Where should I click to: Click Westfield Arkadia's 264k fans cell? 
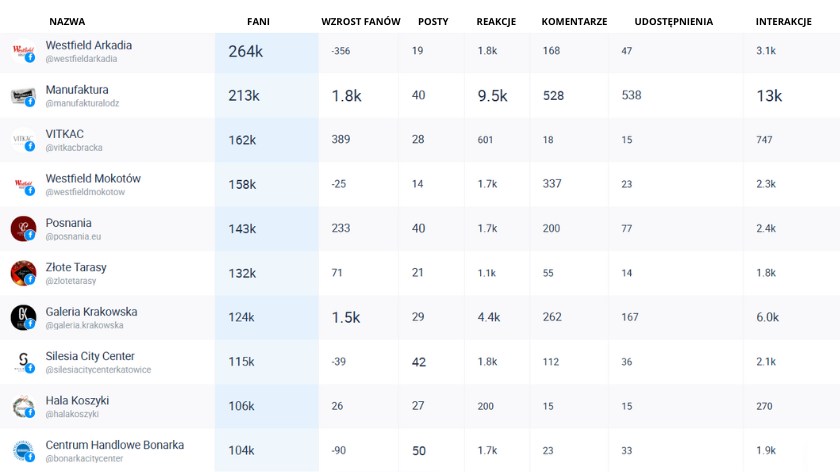245,52
